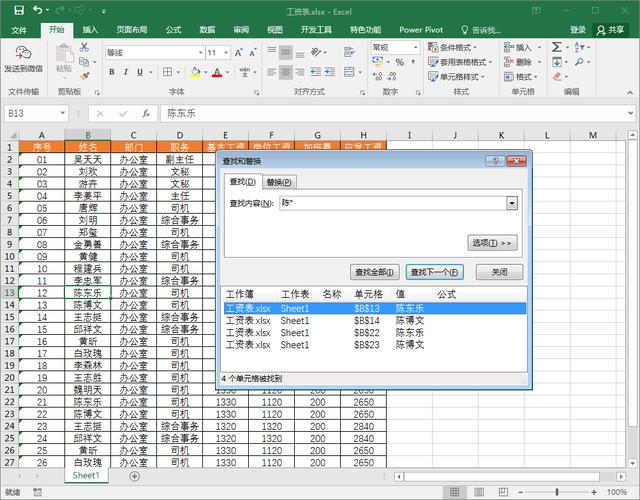Open font size dropdown

[x=226, y=53]
